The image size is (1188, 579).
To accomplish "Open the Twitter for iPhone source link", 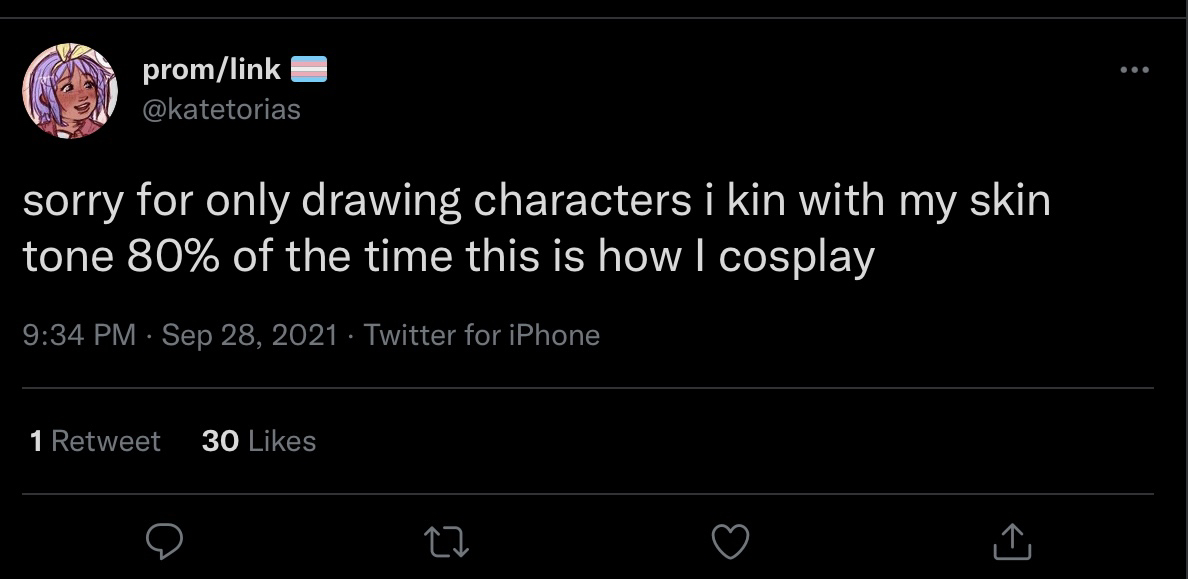I will [482, 335].
